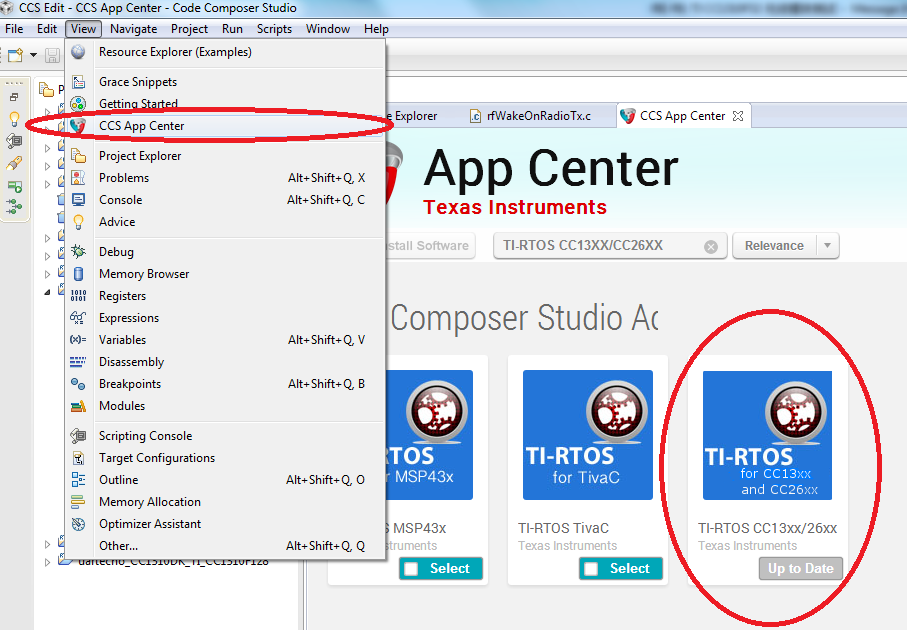Click the Outline icon
The width and height of the screenshot is (907, 630).
point(78,480)
